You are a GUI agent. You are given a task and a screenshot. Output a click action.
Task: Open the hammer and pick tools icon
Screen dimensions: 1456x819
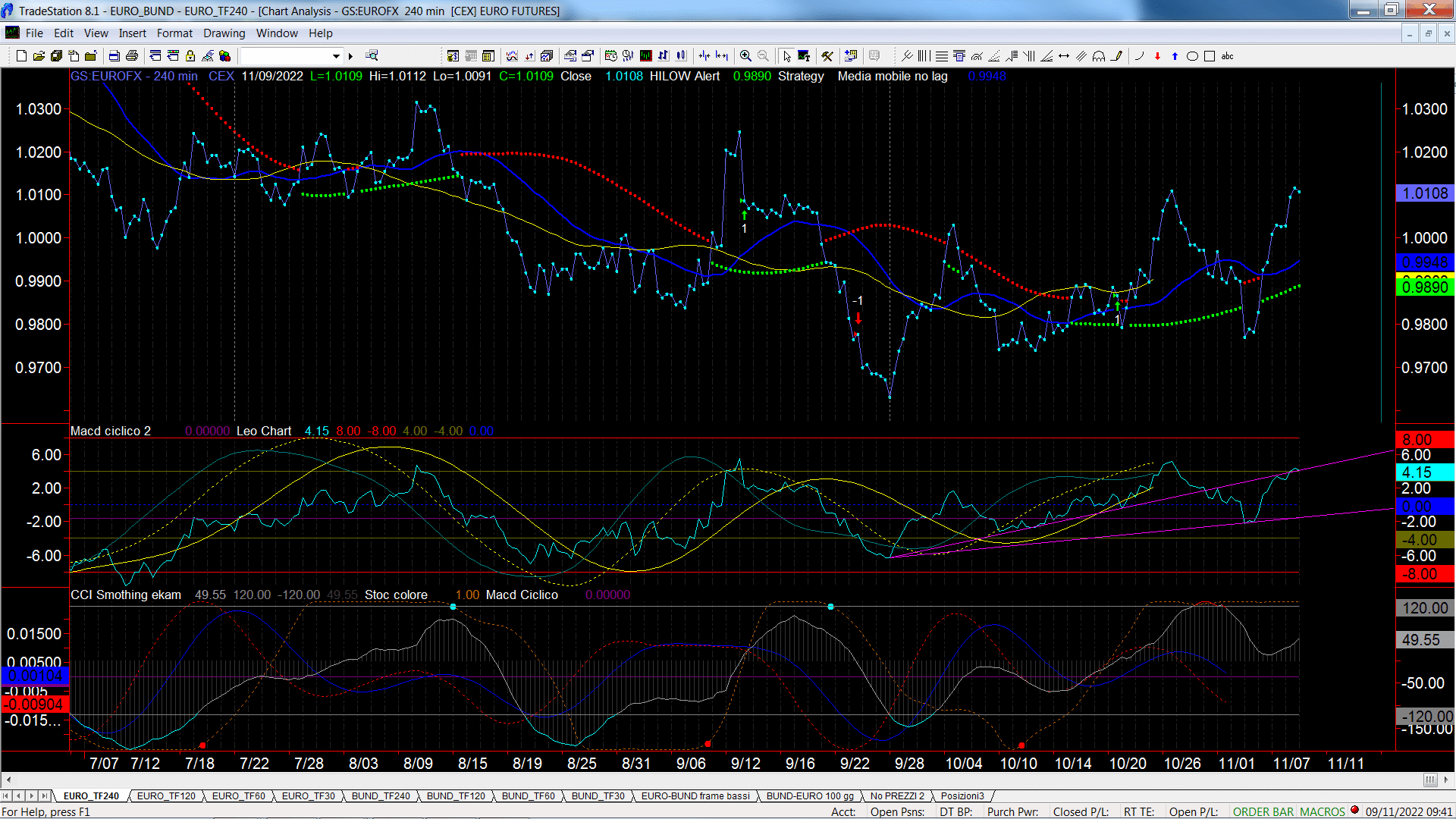[x=827, y=55]
